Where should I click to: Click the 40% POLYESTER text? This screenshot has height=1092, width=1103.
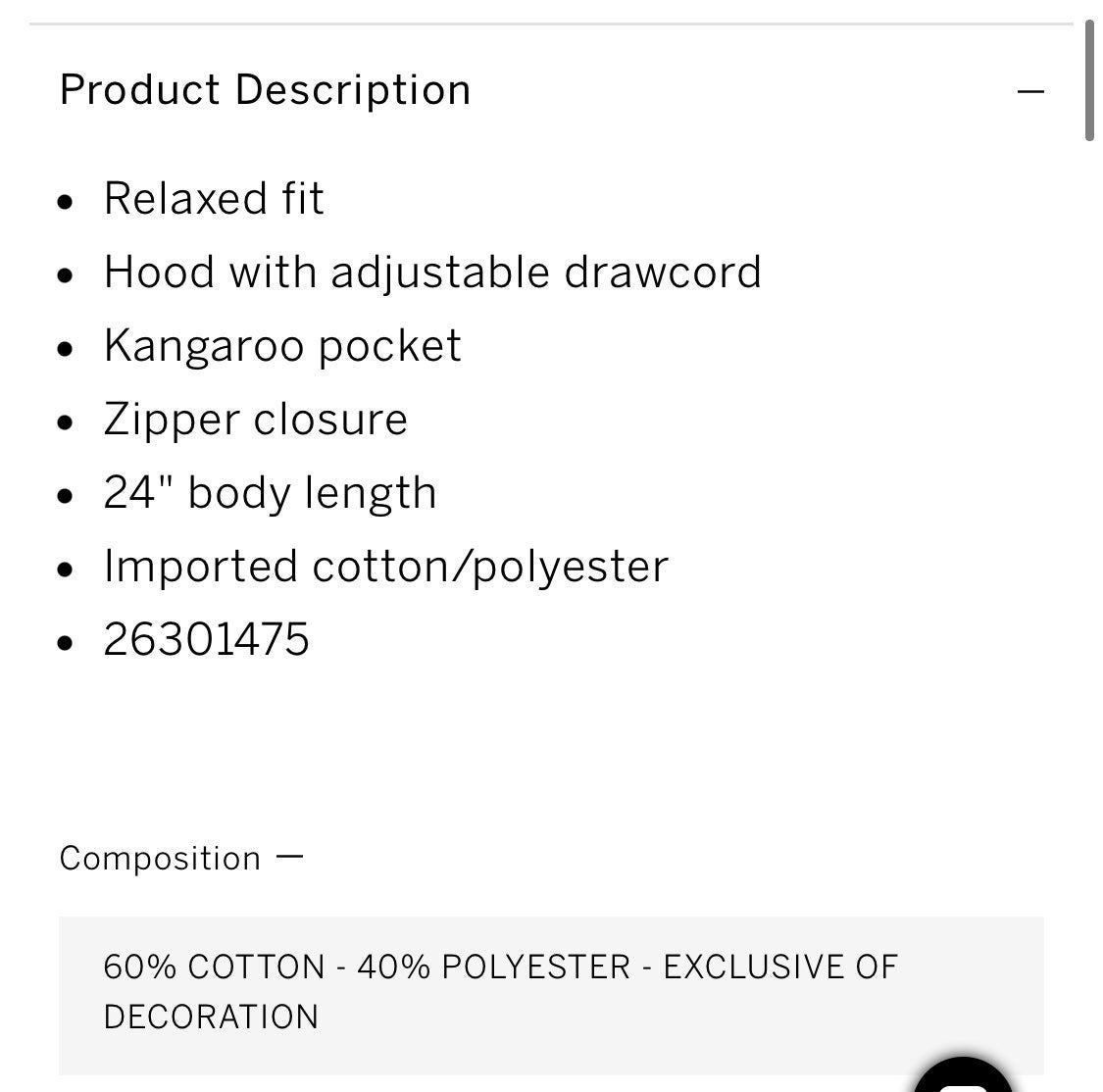pyautogui.click(x=494, y=967)
